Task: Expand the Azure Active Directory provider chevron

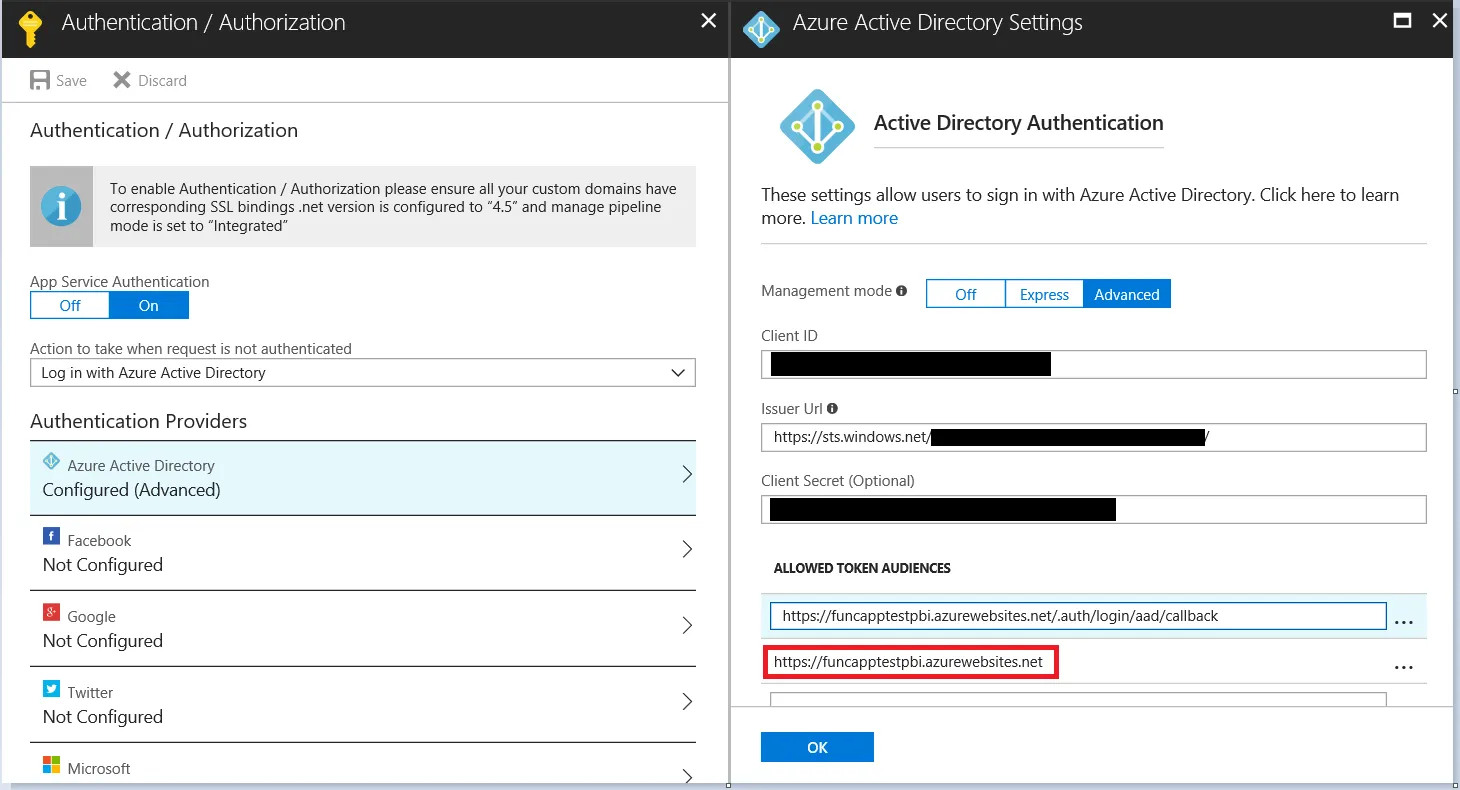Action: (x=687, y=474)
